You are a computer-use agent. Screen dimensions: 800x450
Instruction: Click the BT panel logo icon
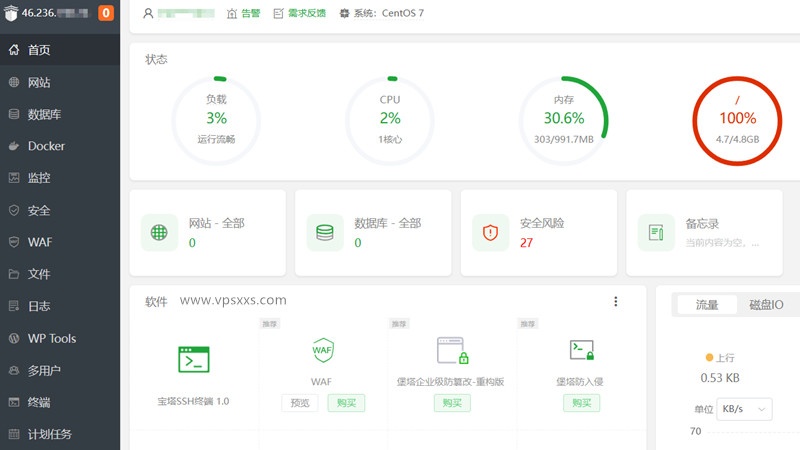pos(11,13)
